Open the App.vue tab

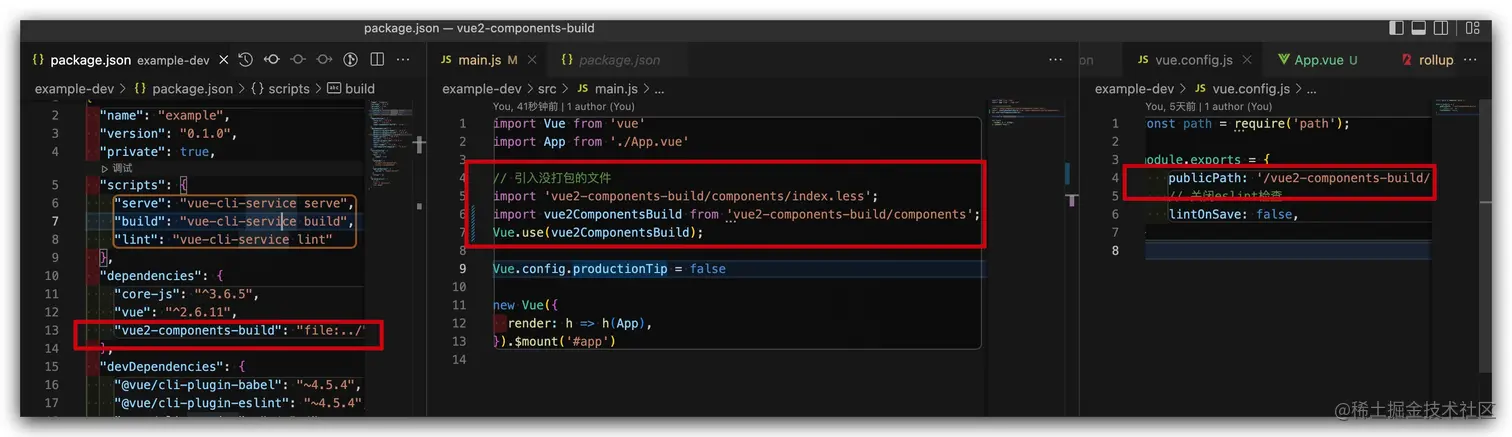[1318, 60]
